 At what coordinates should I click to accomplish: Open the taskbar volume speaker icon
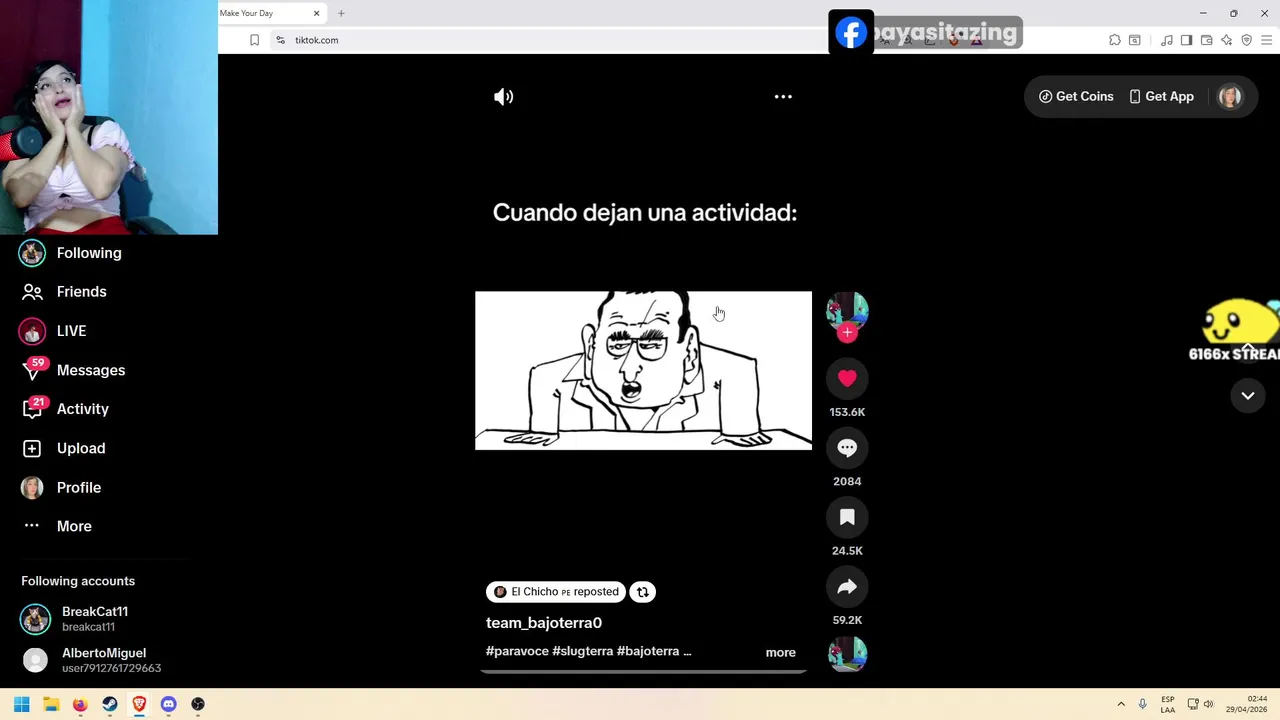(1208, 704)
